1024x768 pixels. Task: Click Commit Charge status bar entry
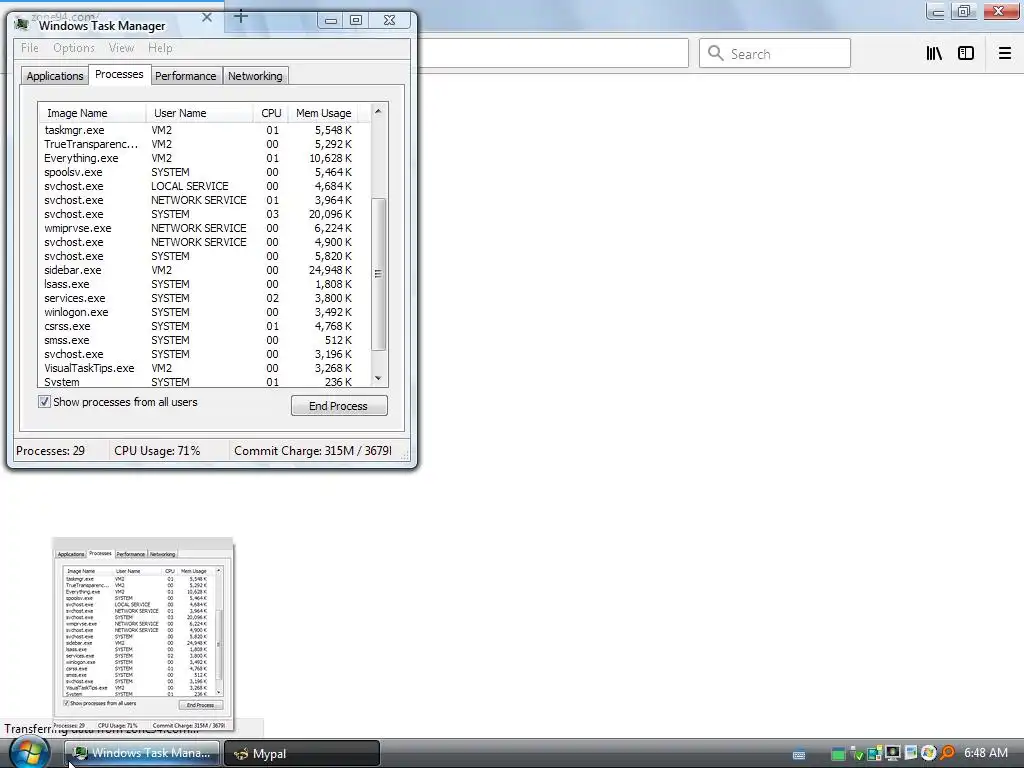click(x=313, y=451)
